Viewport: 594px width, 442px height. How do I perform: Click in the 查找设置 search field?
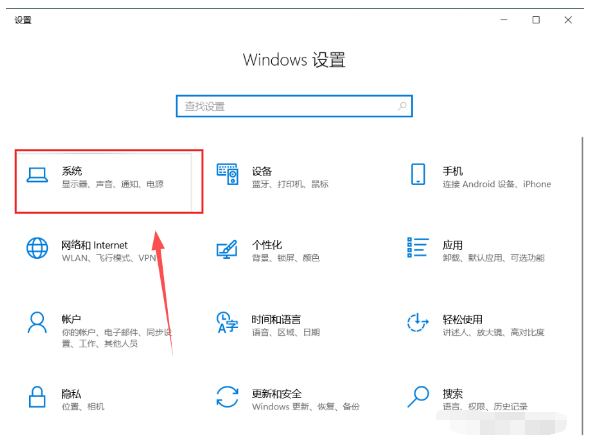(294, 106)
